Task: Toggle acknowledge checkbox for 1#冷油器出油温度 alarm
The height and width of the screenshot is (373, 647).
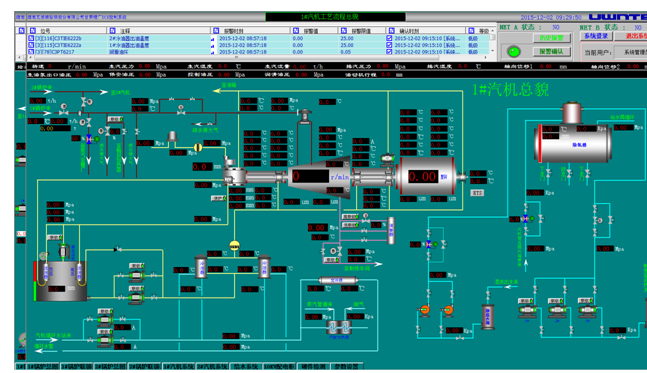Action: pos(389,45)
